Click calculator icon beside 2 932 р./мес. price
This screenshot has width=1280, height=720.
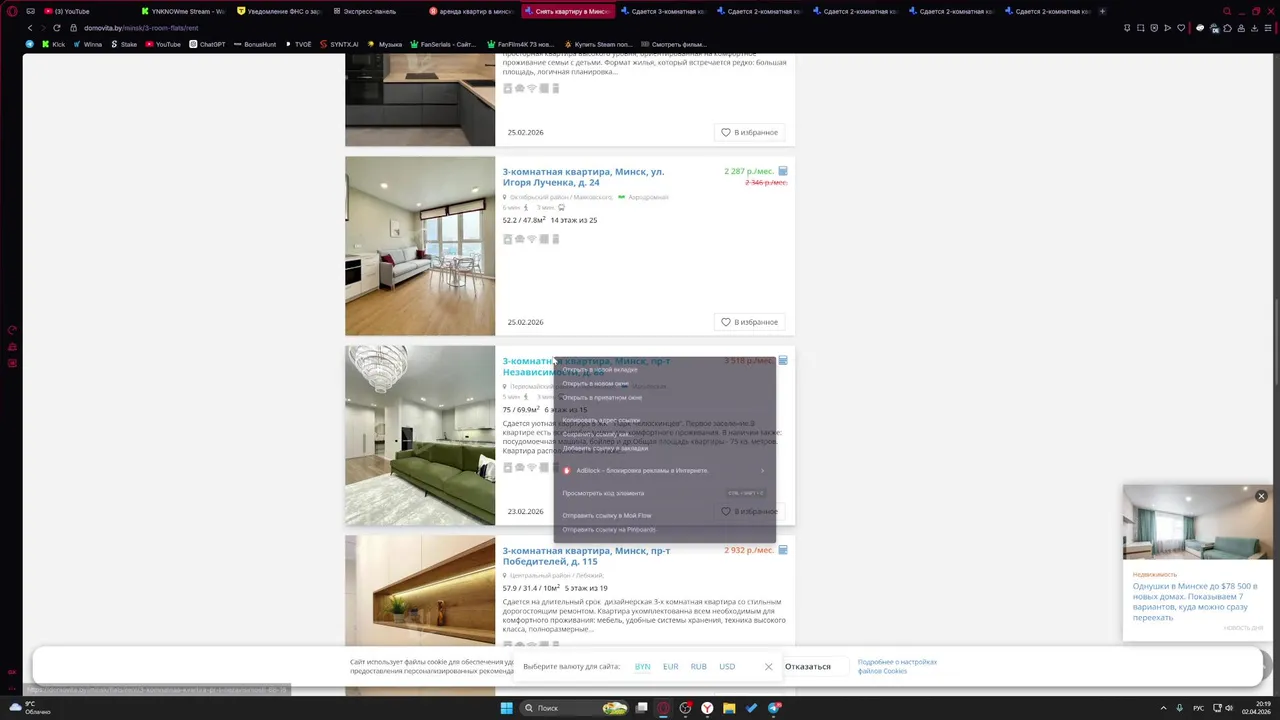783,550
